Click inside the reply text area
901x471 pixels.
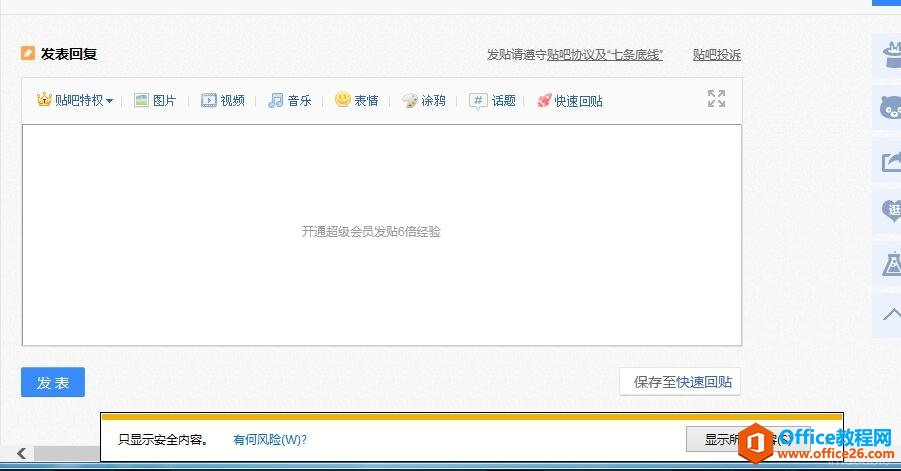(x=382, y=235)
